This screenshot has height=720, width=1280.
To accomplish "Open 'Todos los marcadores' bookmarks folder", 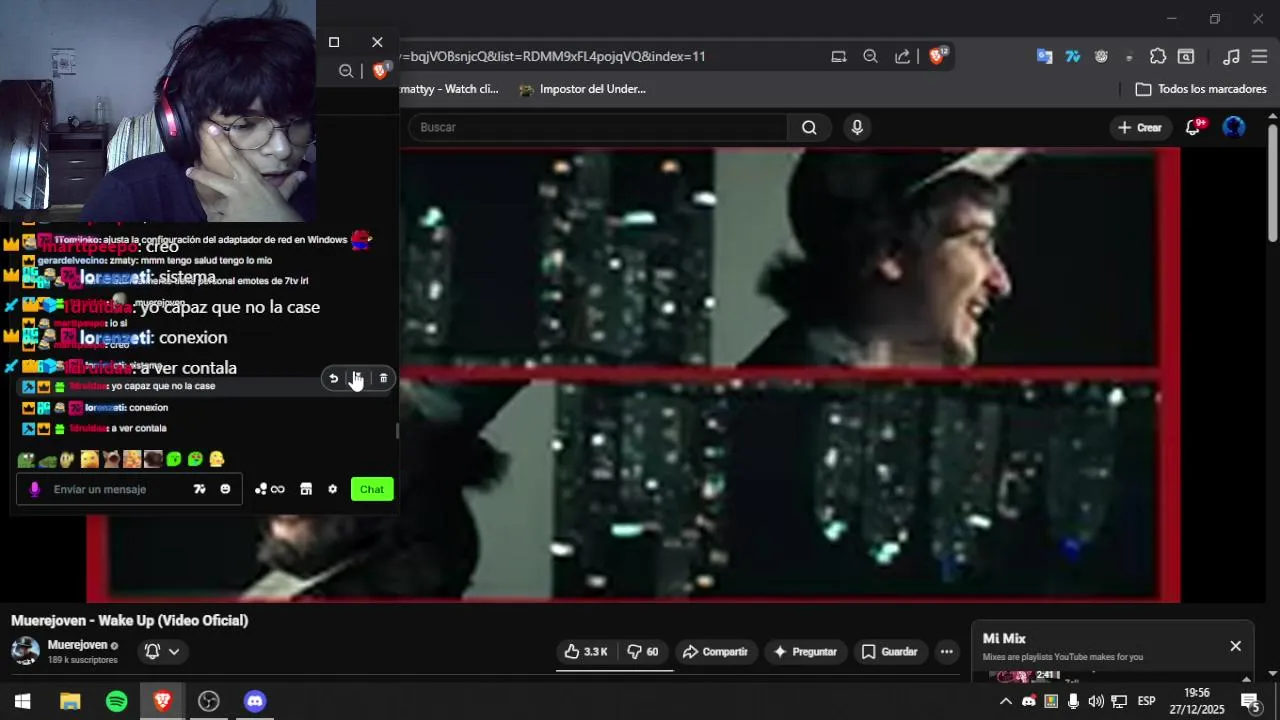I will click(1201, 89).
